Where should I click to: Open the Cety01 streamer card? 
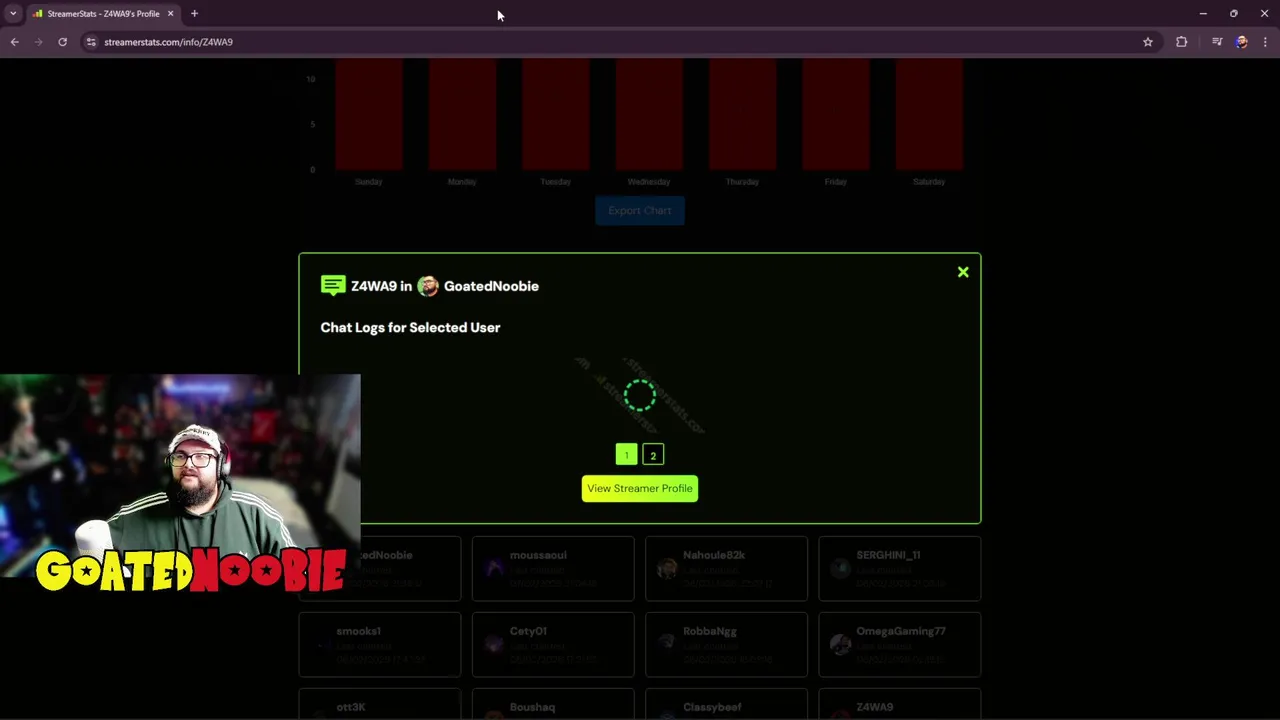tap(553, 645)
